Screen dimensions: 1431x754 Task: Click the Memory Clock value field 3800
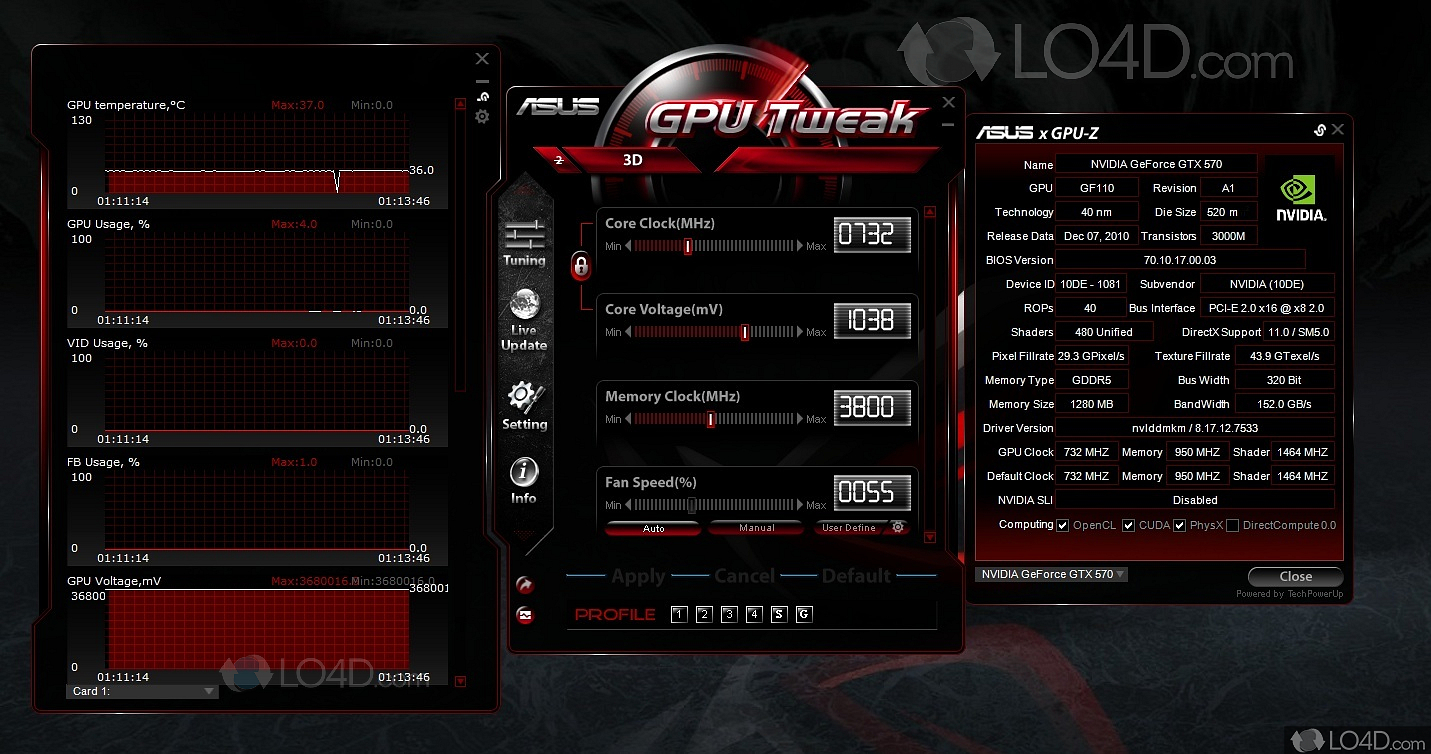point(873,408)
